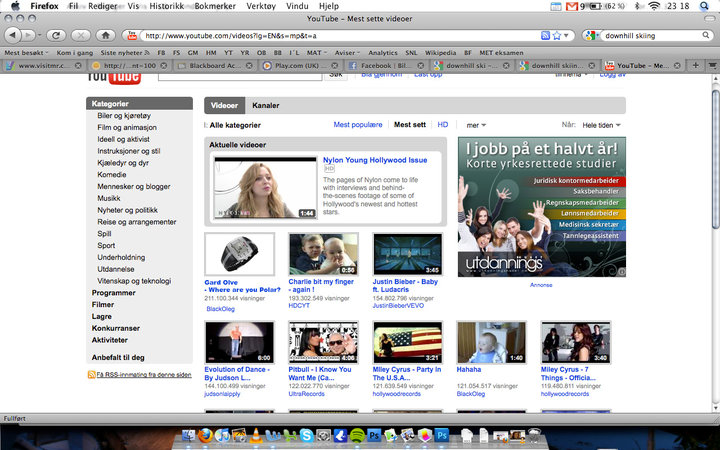Switch to the Facebook browser tab

click(385, 66)
